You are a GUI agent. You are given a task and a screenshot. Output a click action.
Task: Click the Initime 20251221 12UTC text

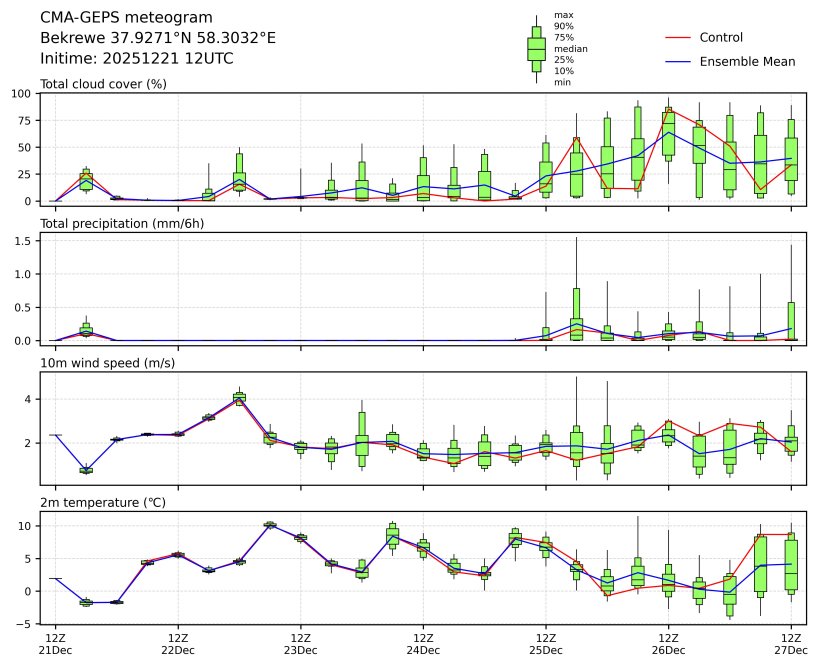coord(137,59)
